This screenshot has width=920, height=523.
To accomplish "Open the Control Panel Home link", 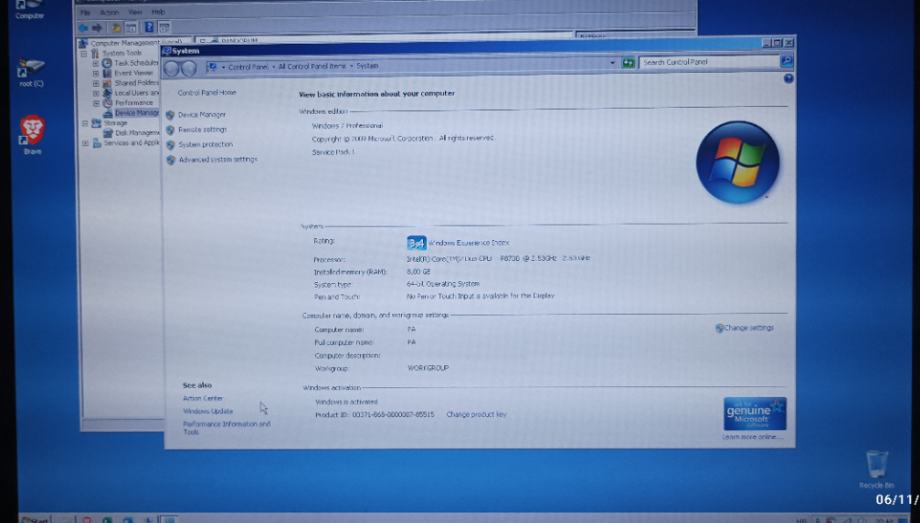I will click(207, 93).
